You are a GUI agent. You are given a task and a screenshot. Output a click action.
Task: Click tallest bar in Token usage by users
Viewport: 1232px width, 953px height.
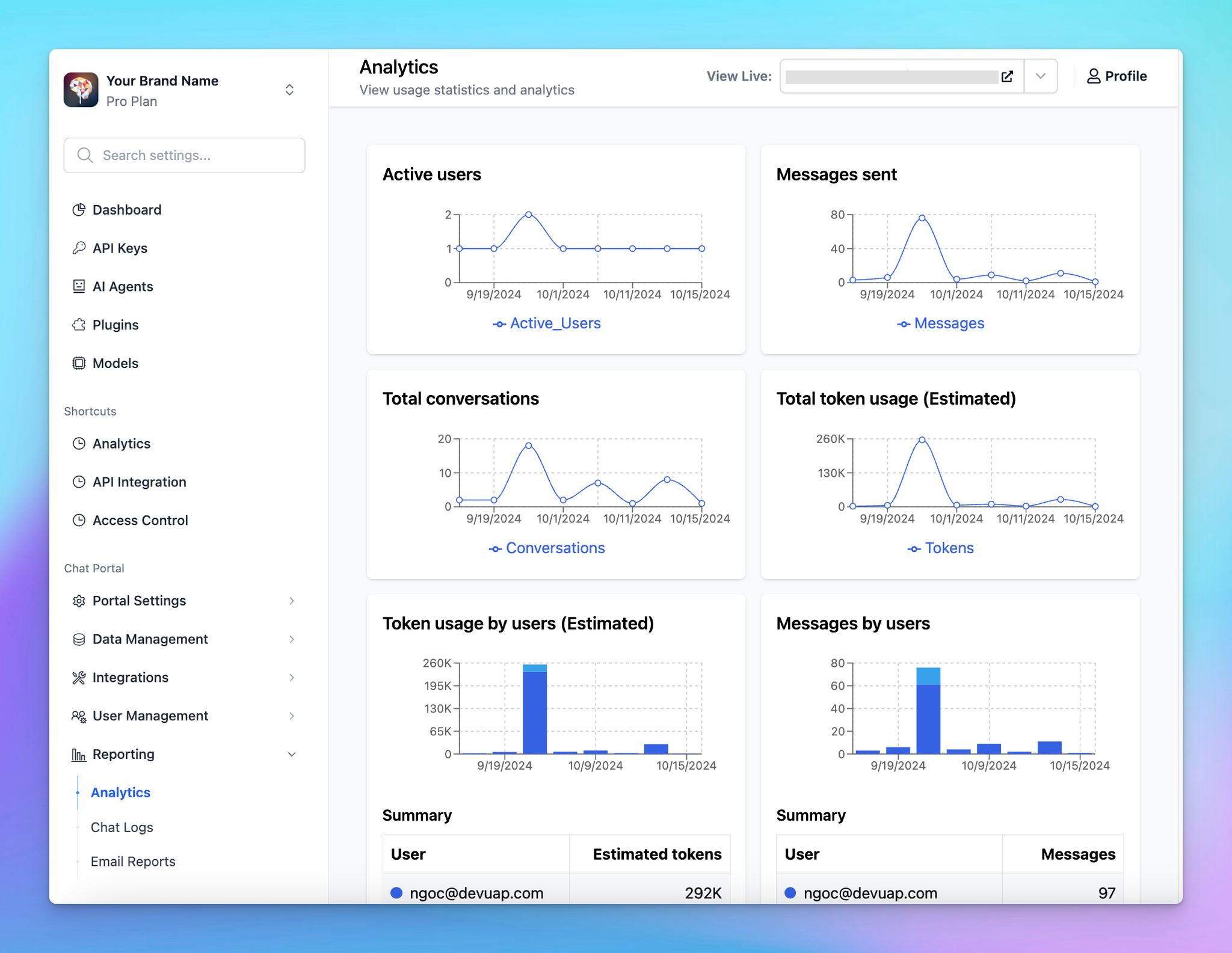coord(535,709)
